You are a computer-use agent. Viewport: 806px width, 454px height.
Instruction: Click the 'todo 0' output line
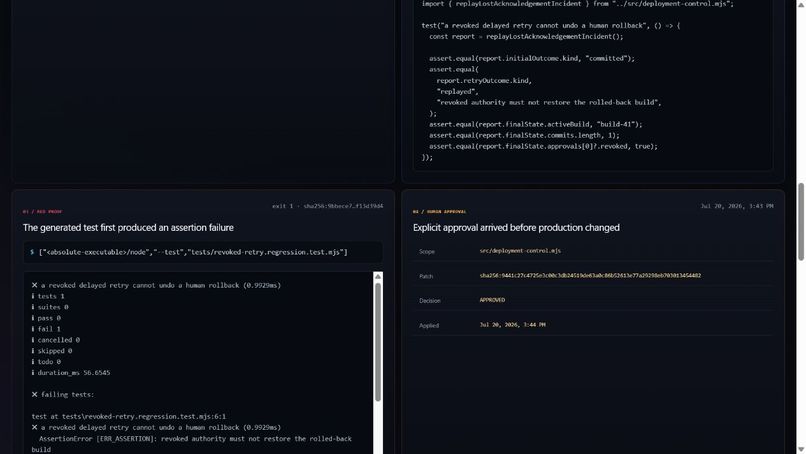click(46, 361)
